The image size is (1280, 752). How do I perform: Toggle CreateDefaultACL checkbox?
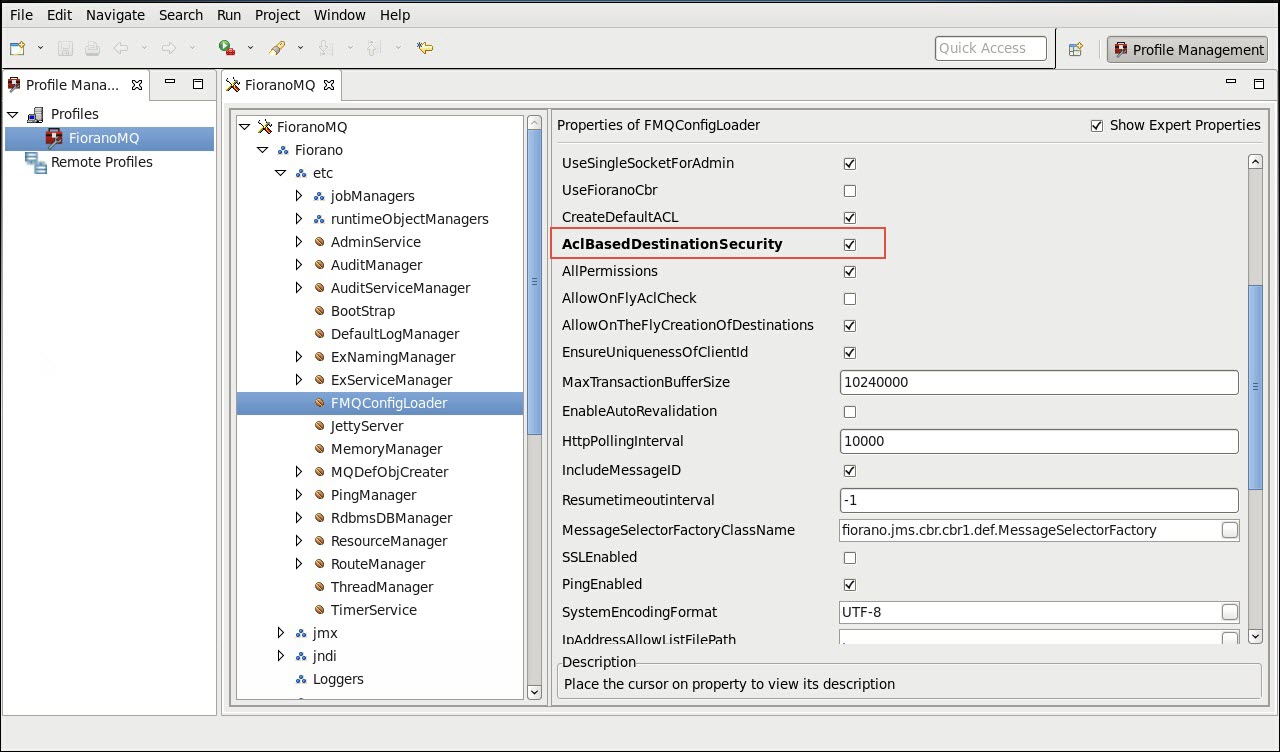click(850, 217)
